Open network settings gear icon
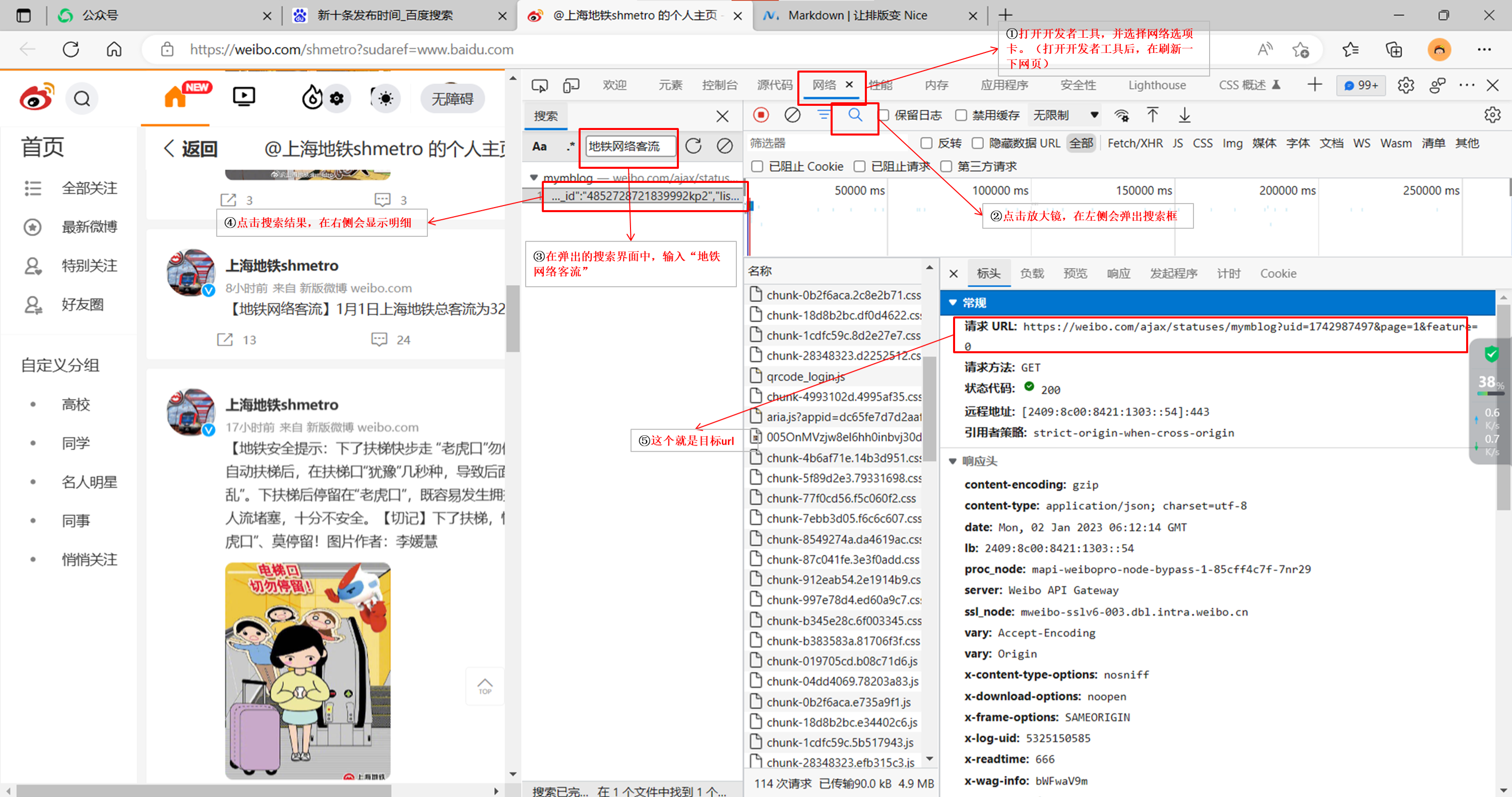Viewport: 1512px width, 797px height. pyautogui.click(x=1492, y=115)
